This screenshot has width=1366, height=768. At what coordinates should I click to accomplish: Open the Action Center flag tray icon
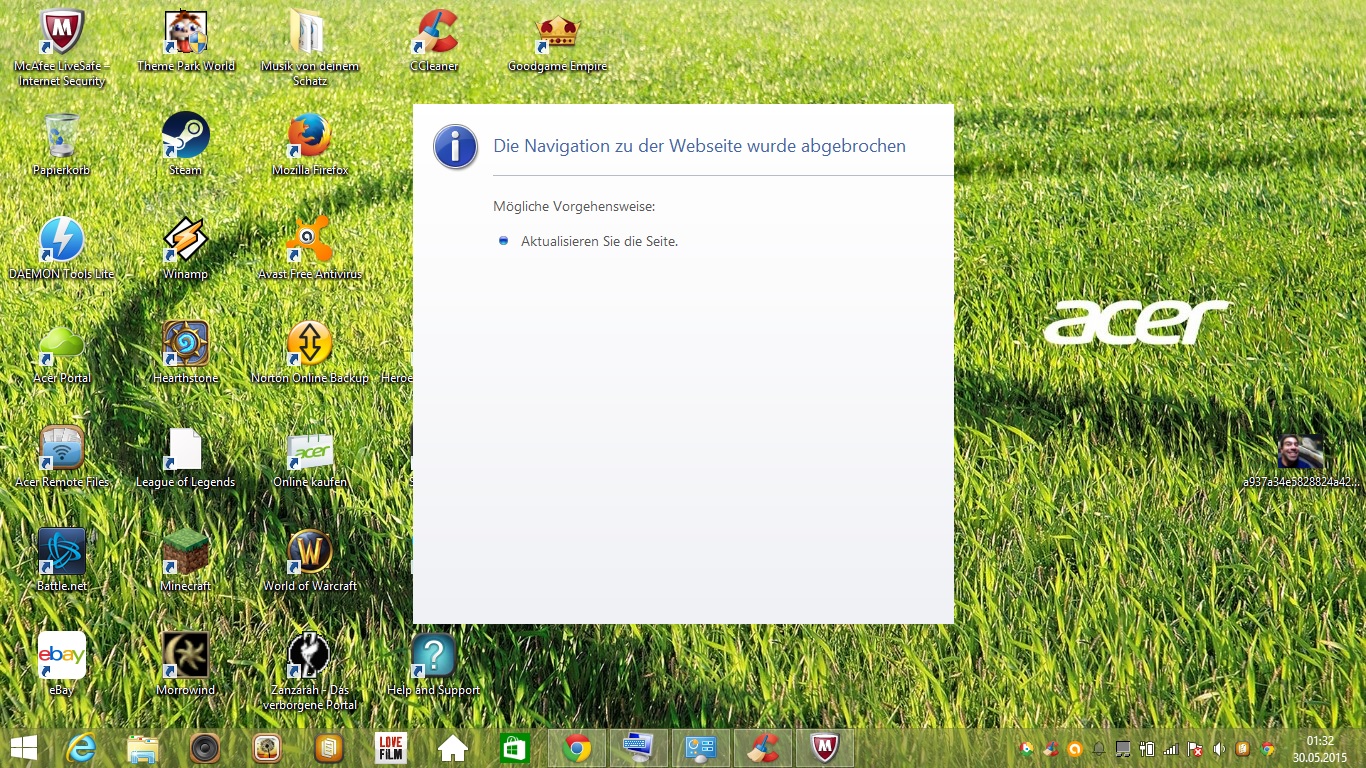(1195, 748)
